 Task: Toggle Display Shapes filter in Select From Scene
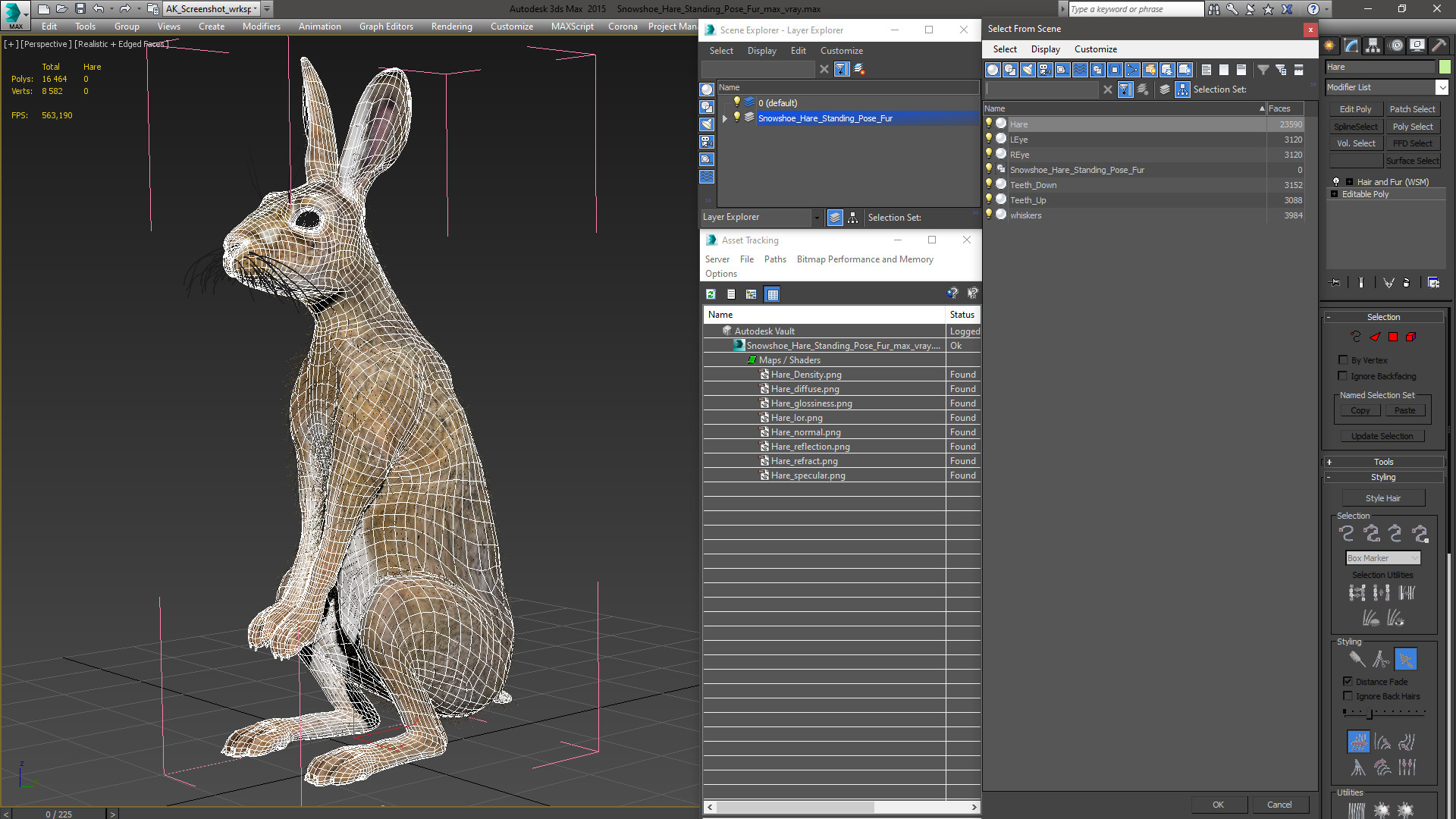(1010, 70)
